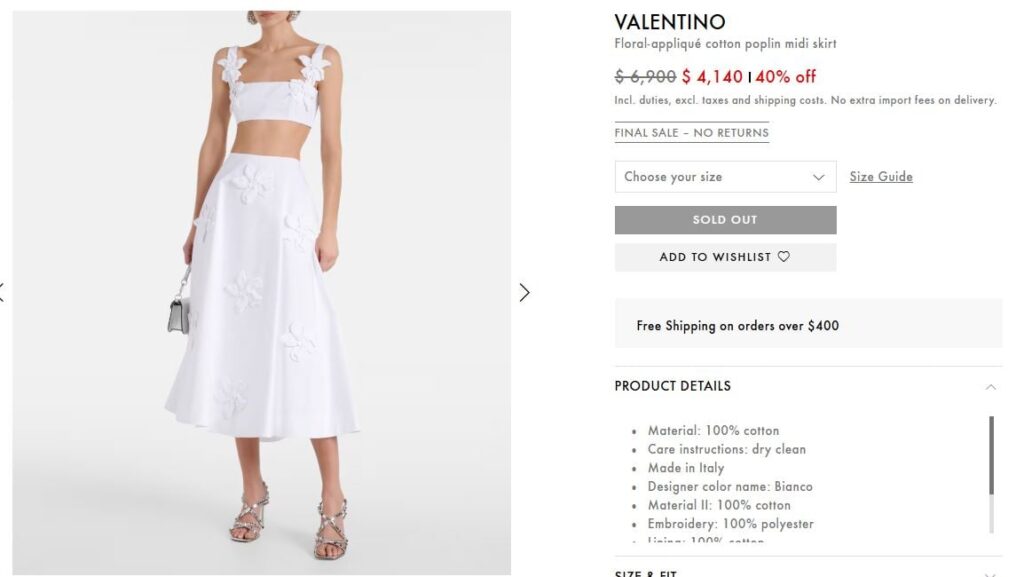Screen dimensions: 1024x577
Task: Collapse the Product Details section
Action: coord(991,387)
